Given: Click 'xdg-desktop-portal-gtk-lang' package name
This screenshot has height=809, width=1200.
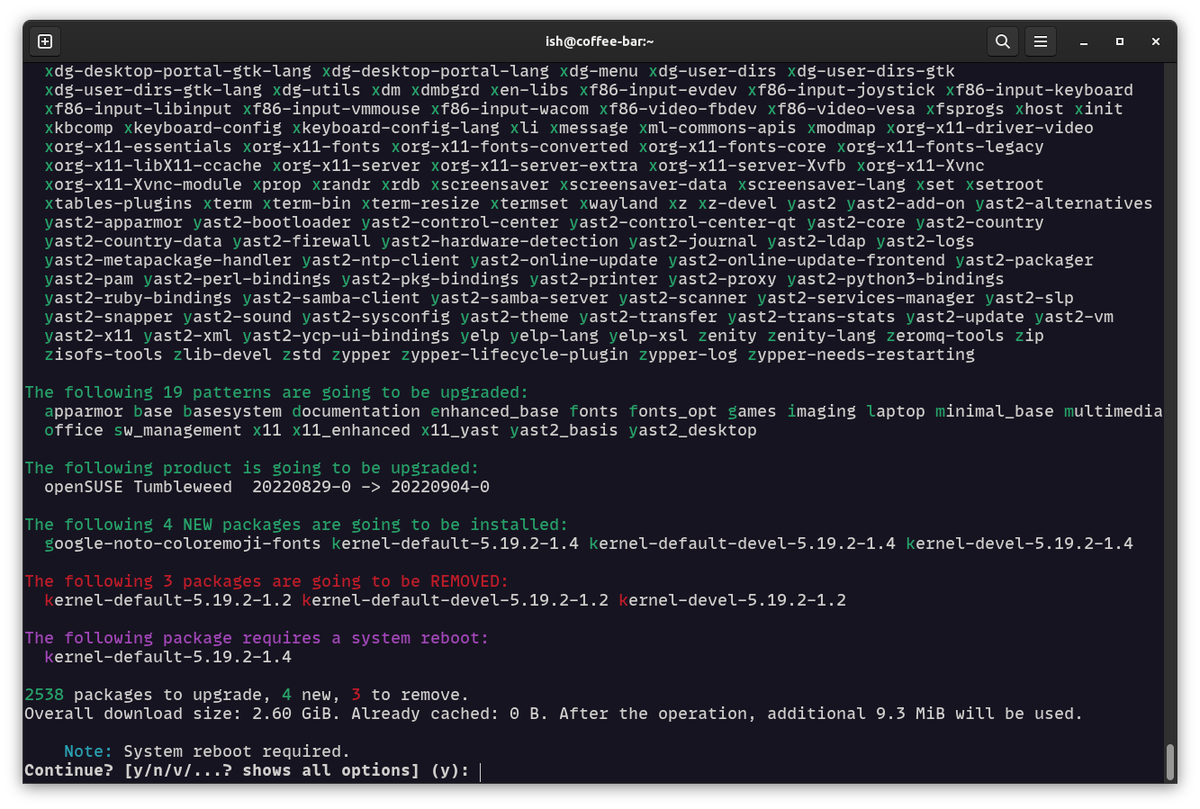Looking at the screenshot, I should [x=178, y=70].
